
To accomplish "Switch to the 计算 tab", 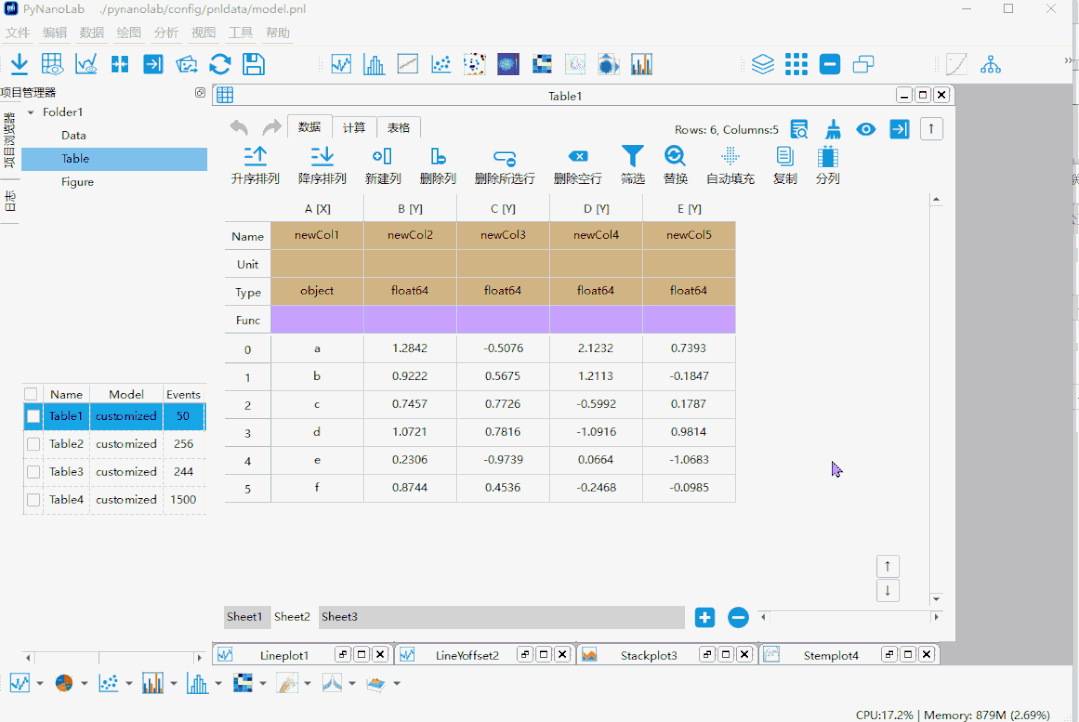I will point(354,127).
